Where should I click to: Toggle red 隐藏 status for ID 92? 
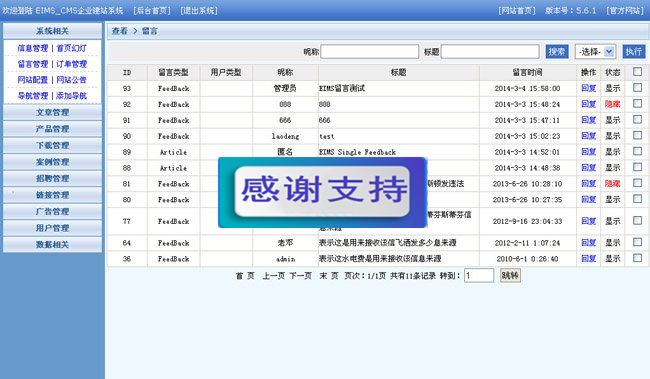pyautogui.click(x=613, y=104)
